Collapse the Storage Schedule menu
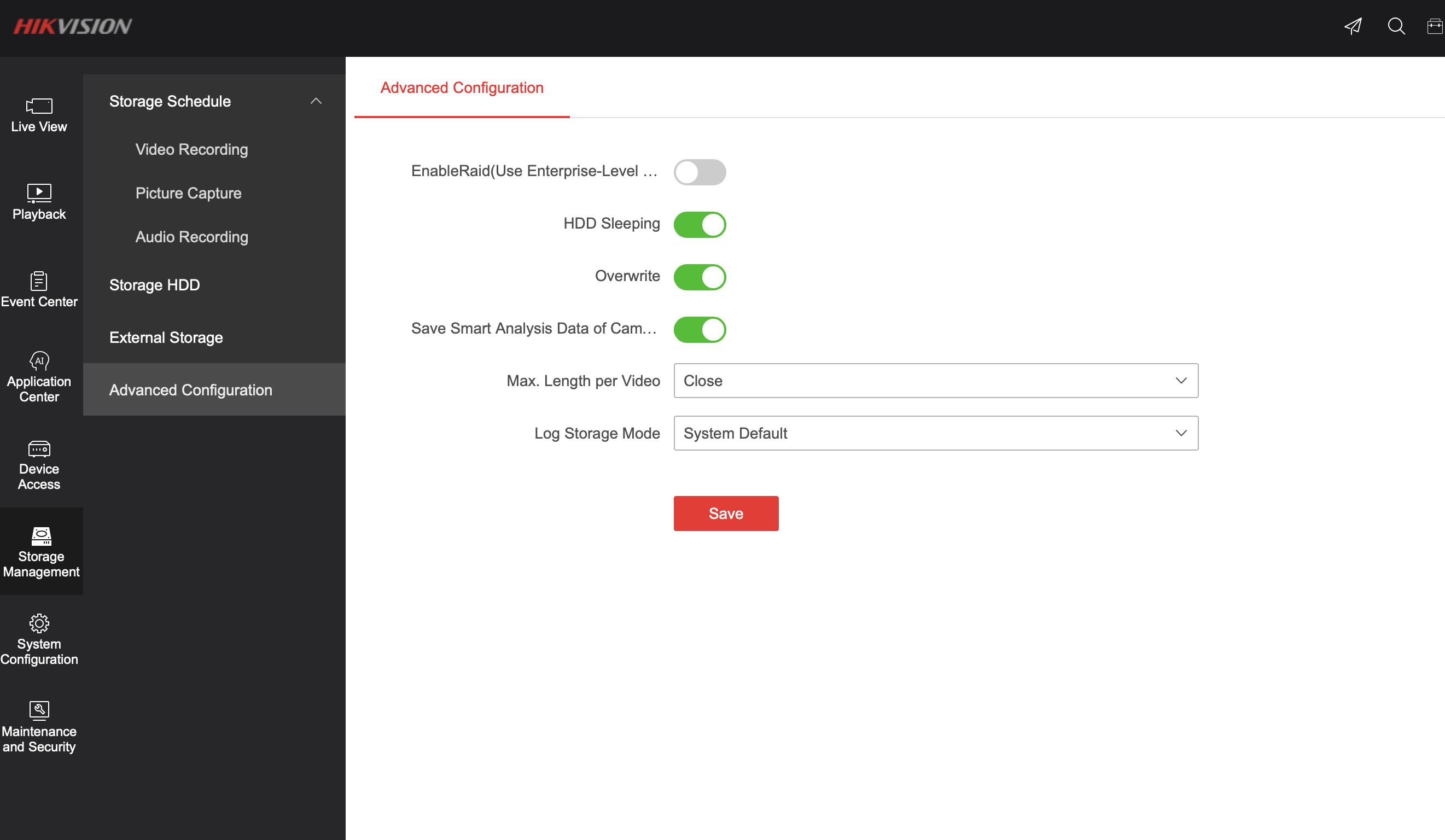Viewport: 1445px width, 840px height. 316,102
